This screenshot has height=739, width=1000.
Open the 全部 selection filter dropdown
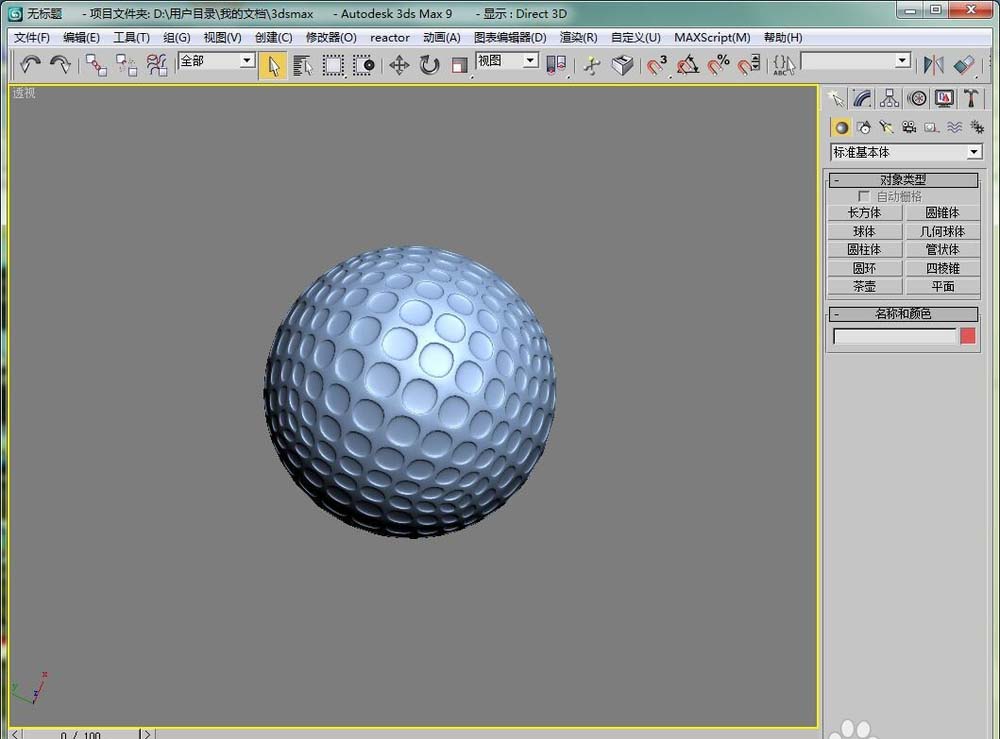pos(246,61)
